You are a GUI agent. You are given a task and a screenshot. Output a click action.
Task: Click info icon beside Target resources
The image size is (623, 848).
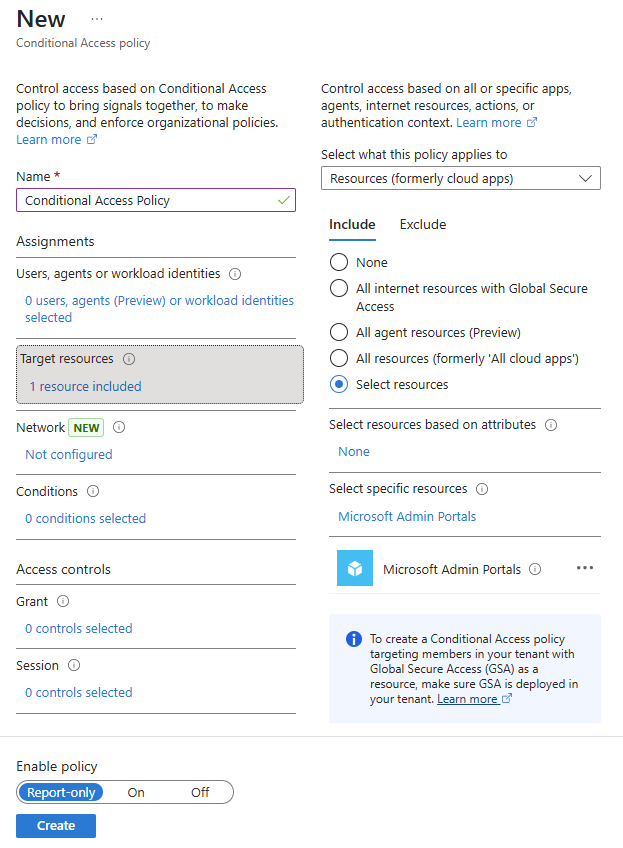point(129,359)
